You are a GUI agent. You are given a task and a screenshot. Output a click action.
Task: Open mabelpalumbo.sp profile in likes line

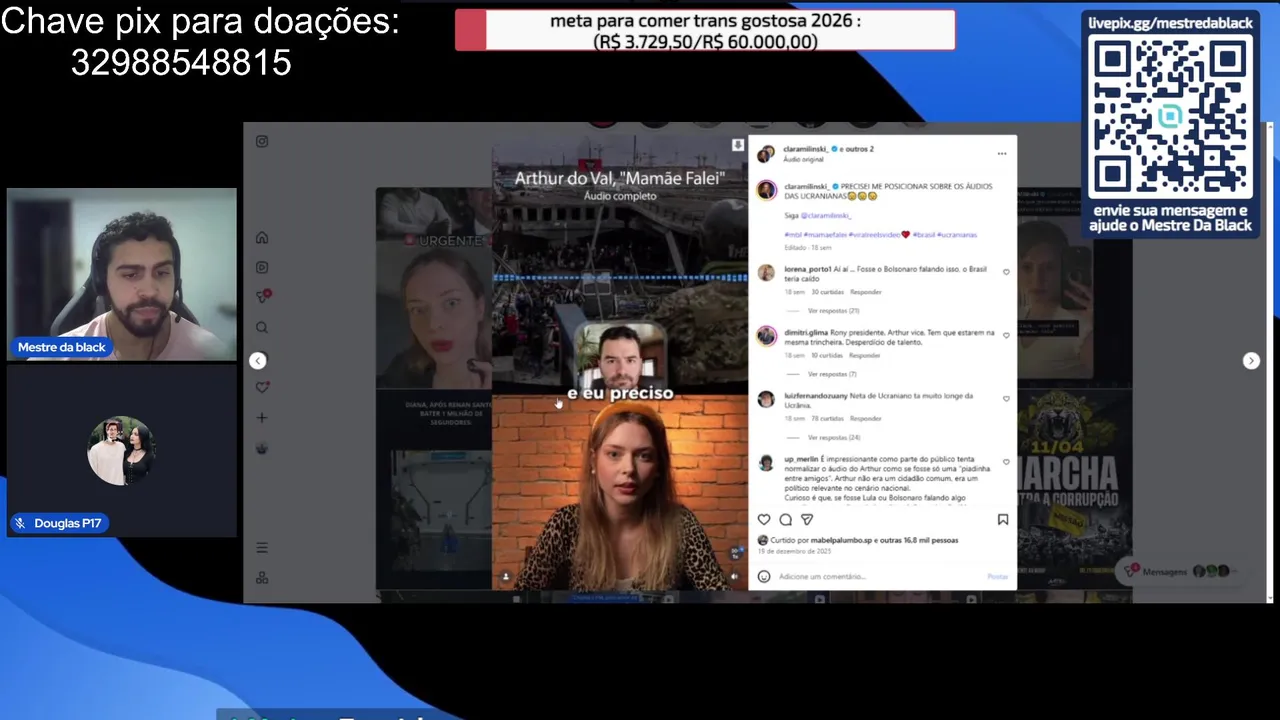tap(841, 540)
